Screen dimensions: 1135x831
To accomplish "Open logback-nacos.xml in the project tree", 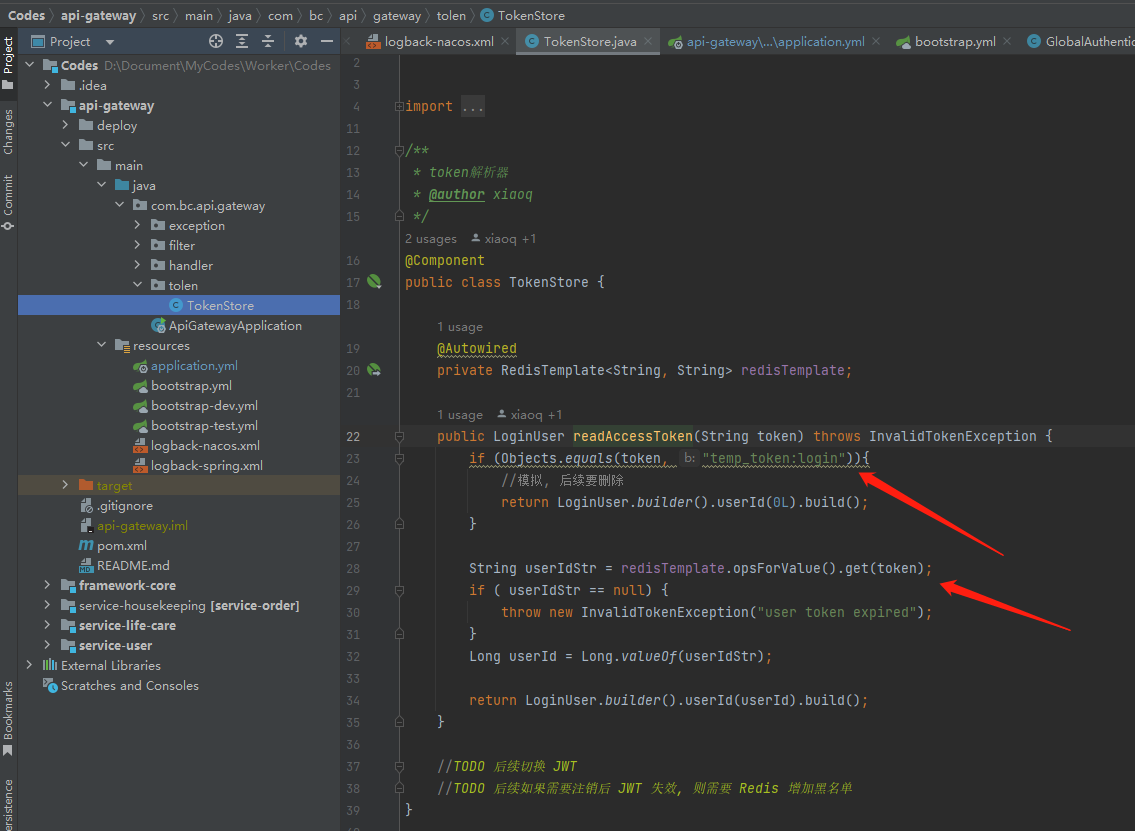I will [x=196, y=446].
